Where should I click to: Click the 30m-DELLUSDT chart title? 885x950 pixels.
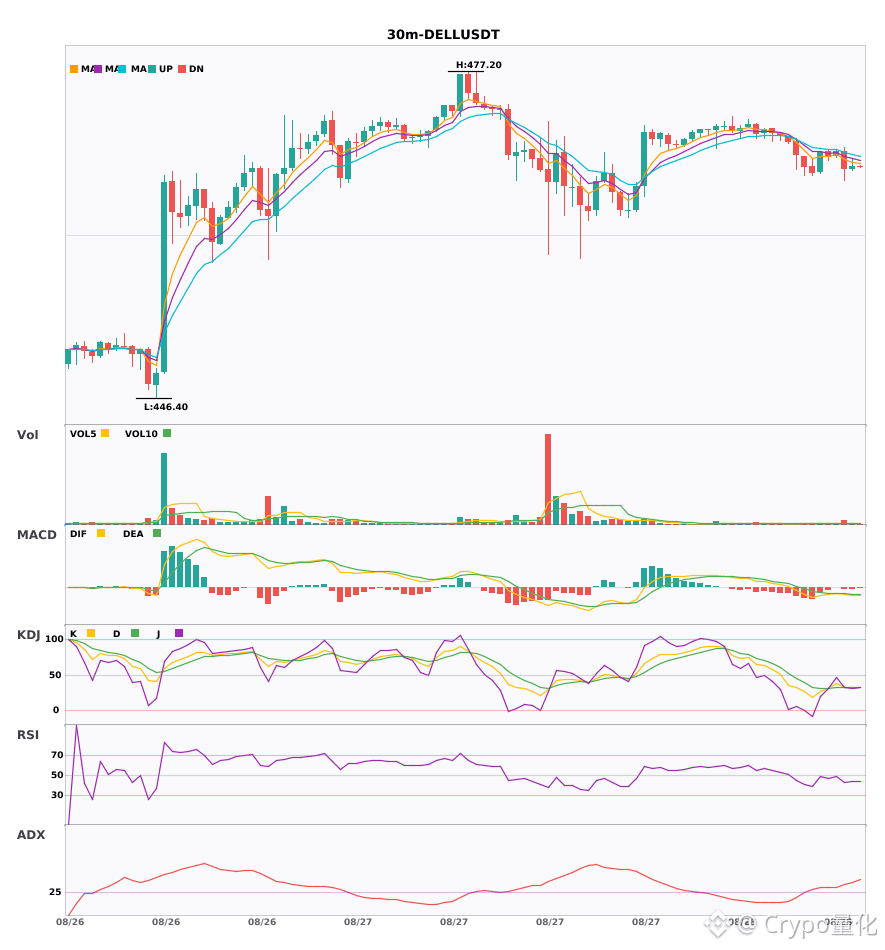[x=443, y=35]
